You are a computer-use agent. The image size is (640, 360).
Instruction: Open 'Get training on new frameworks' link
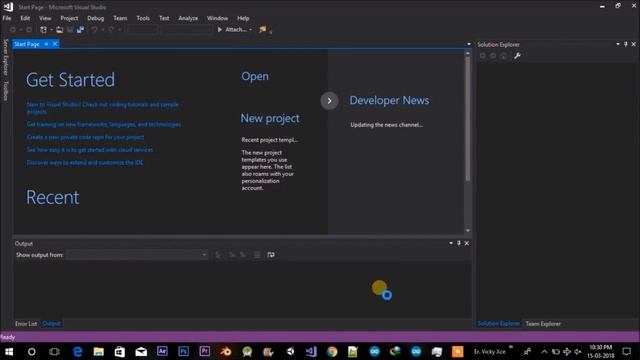(x=104, y=124)
